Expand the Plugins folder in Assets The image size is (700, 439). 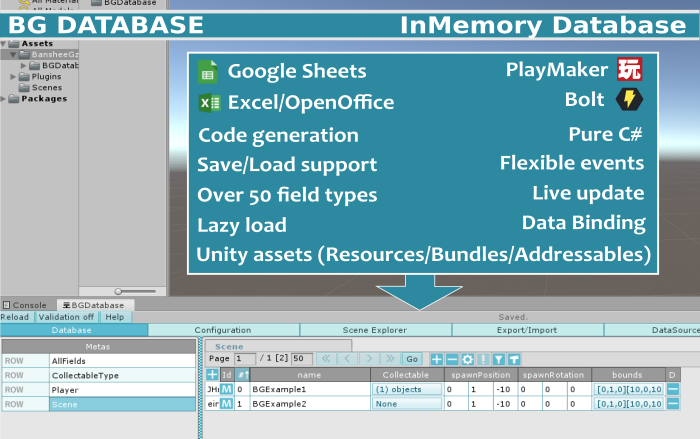pyautogui.click(x=13, y=76)
